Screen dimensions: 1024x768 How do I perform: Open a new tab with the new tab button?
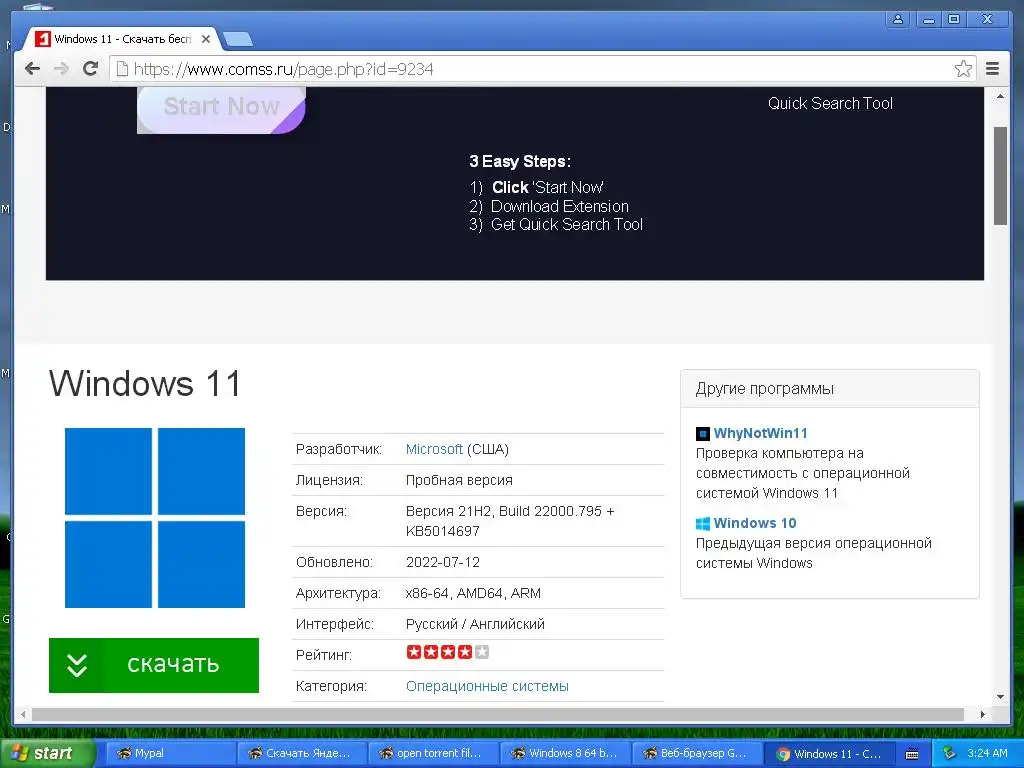click(238, 39)
